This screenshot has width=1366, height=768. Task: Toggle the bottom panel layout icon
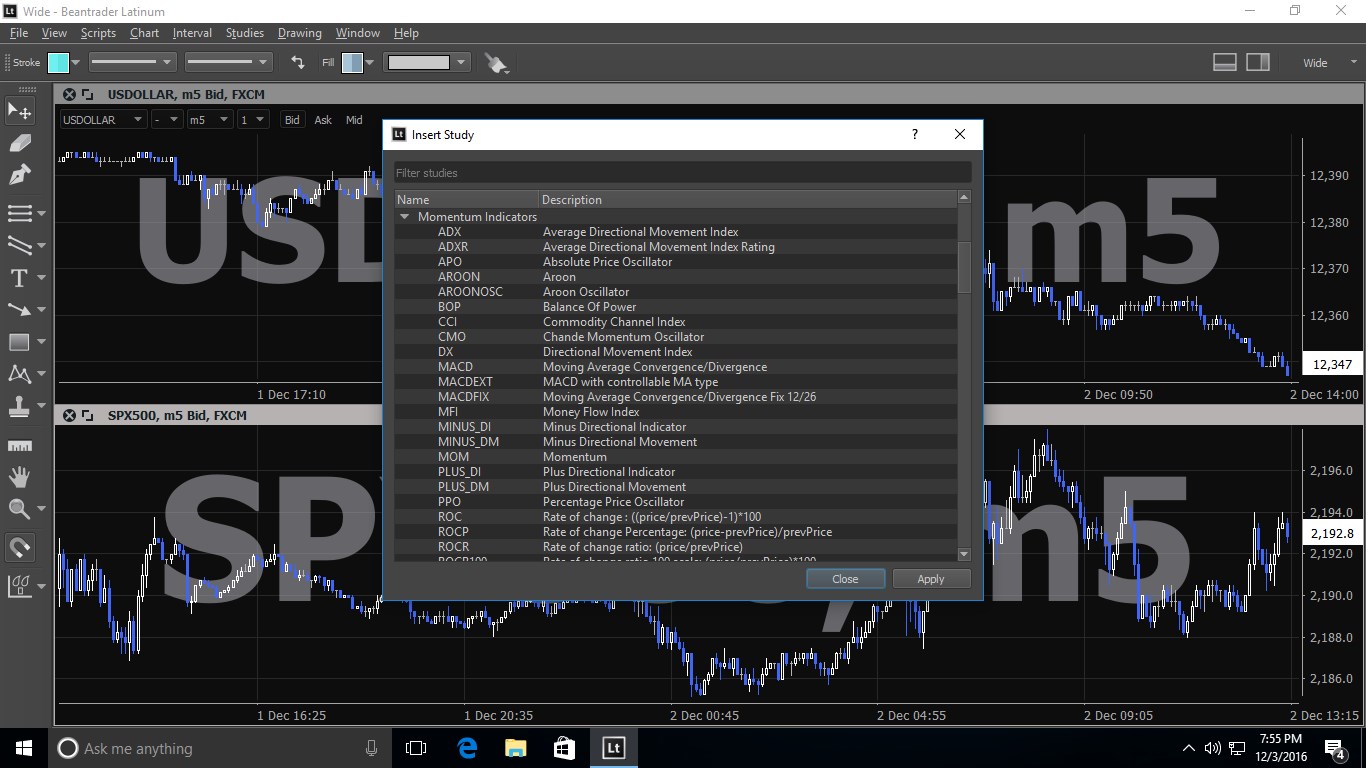tap(1225, 62)
